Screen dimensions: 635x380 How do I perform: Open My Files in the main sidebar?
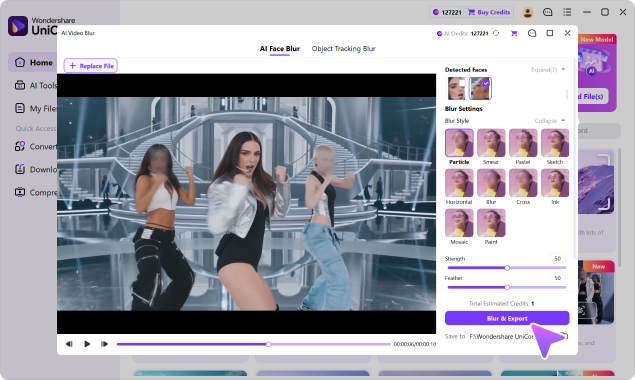click(36, 108)
